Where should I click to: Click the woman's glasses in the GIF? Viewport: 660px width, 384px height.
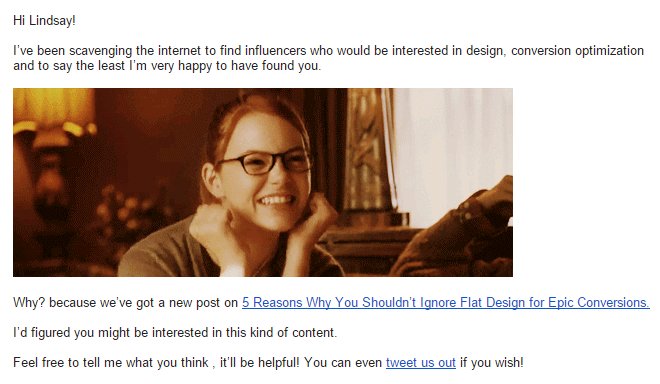265,163
